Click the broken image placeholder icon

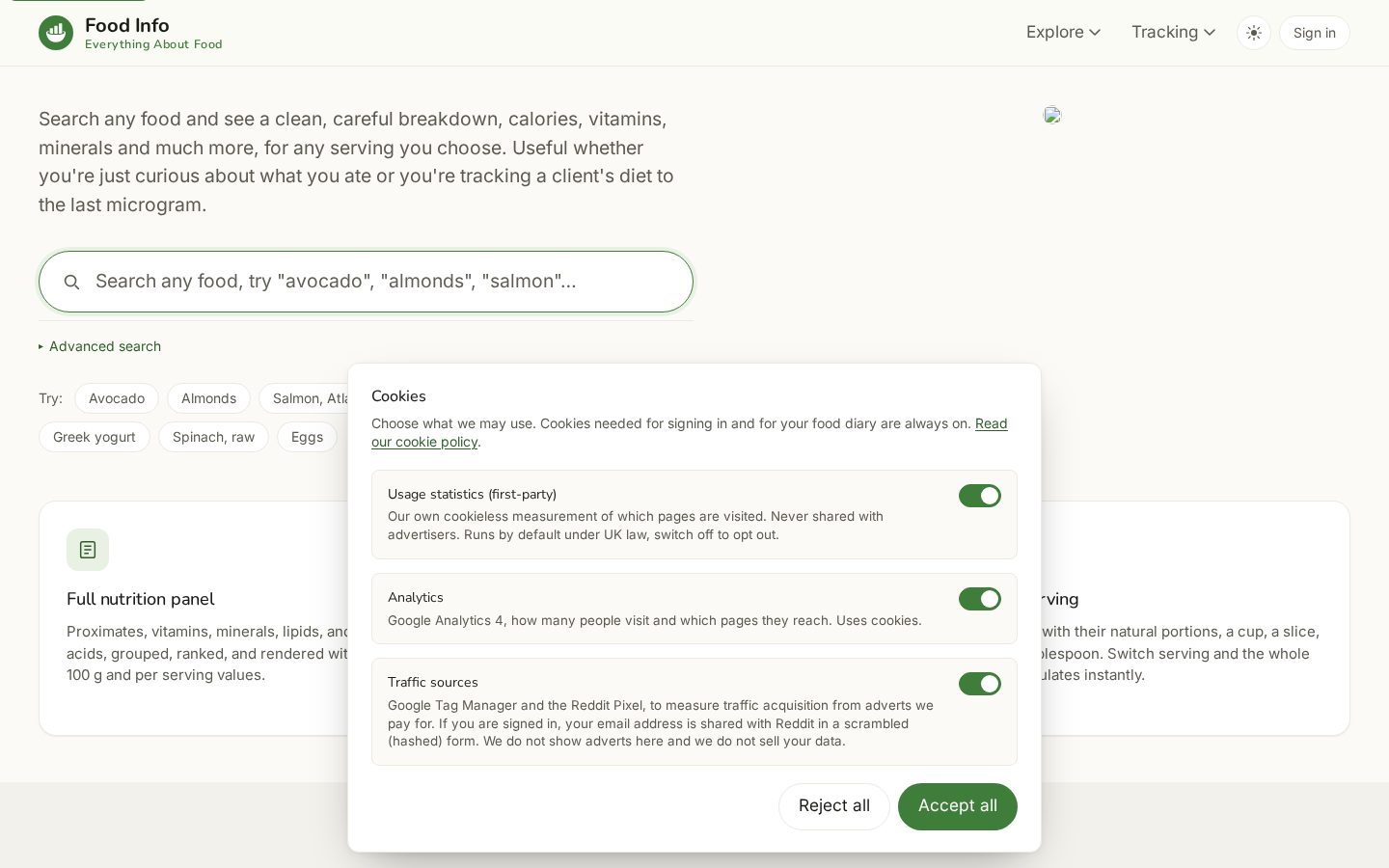tap(1052, 115)
